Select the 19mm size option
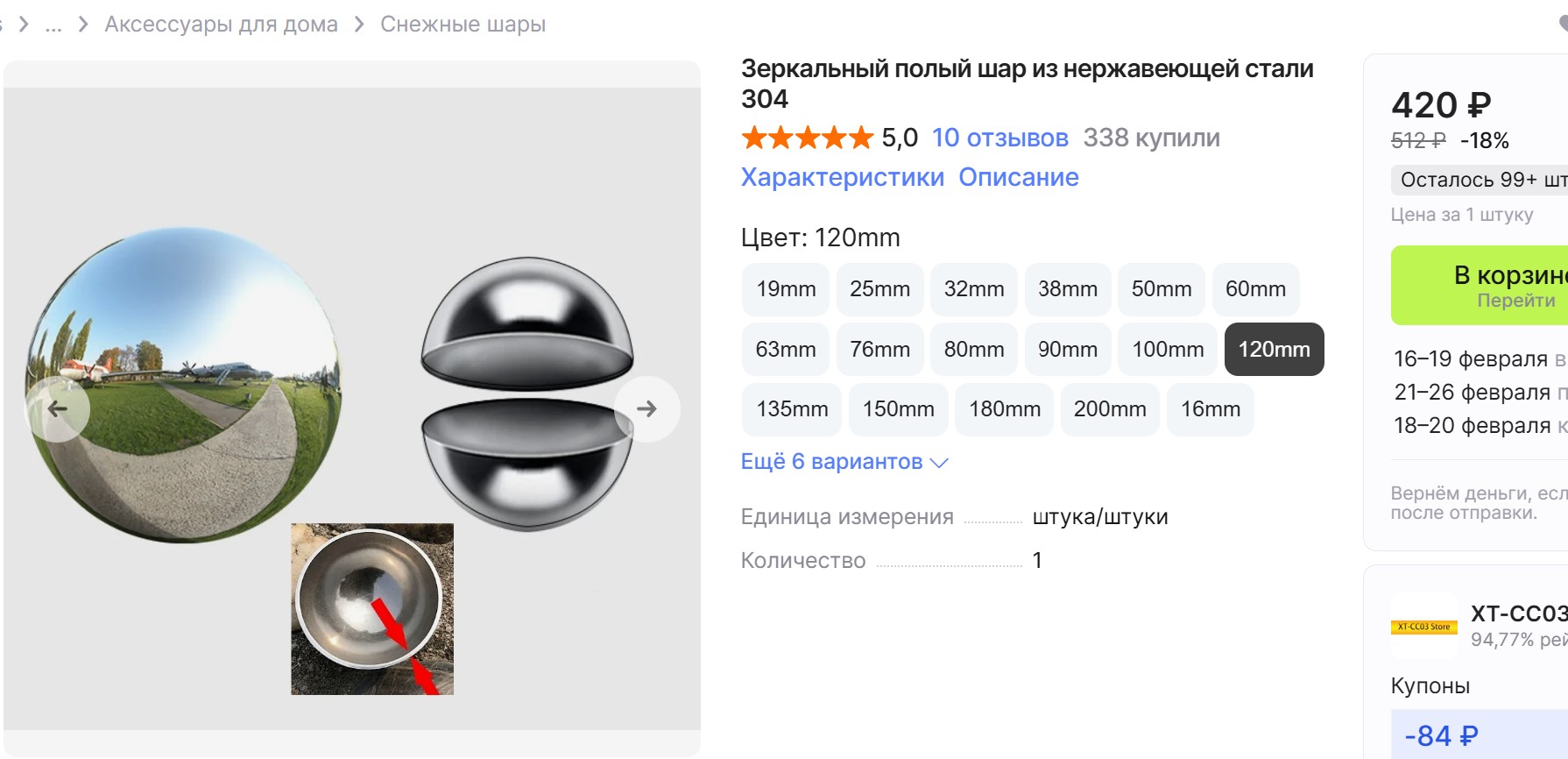The height and width of the screenshot is (759, 1568). coord(786,289)
